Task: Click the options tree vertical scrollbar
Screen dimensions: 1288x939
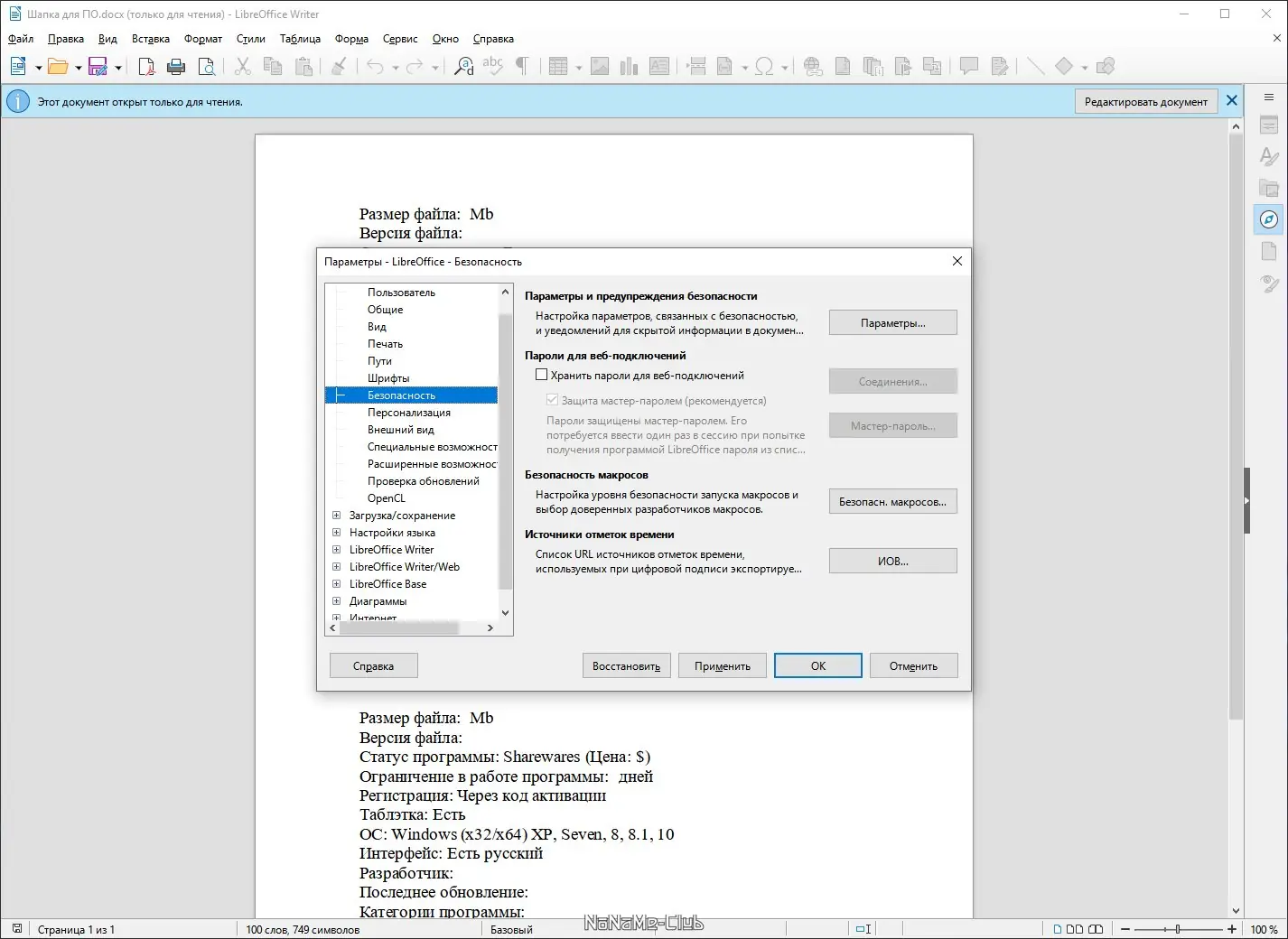Action: click(x=505, y=451)
